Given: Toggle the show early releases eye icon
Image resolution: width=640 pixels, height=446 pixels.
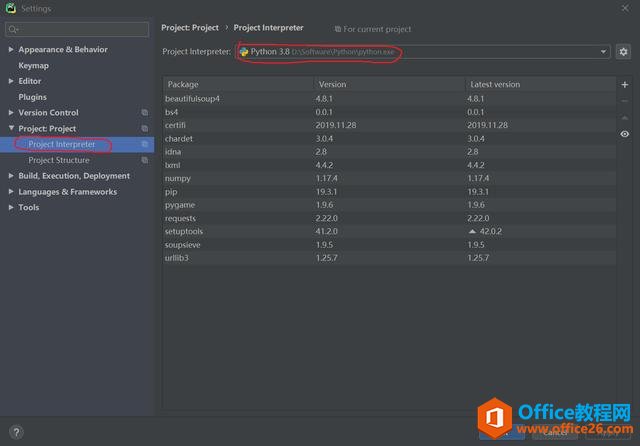Looking at the screenshot, I should [624, 134].
